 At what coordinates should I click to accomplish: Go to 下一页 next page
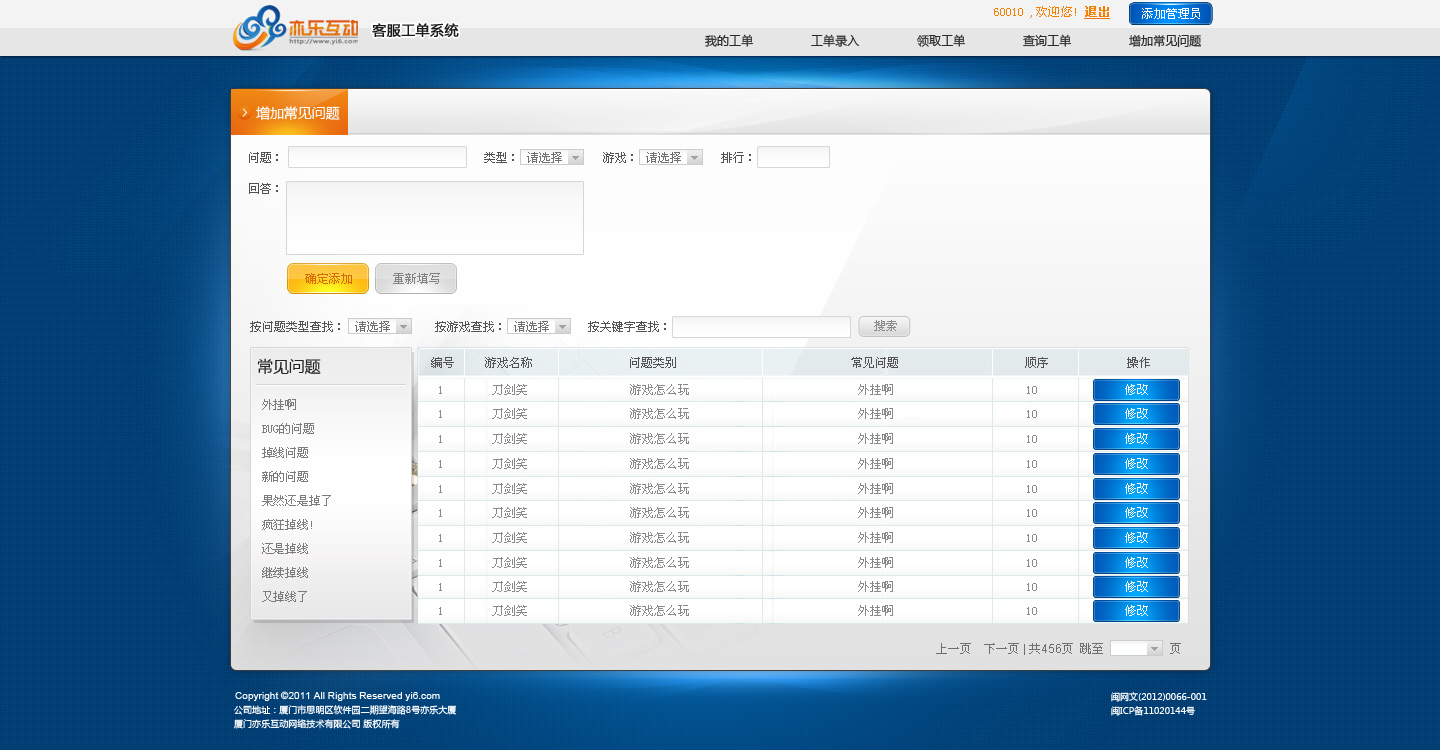click(x=1001, y=649)
